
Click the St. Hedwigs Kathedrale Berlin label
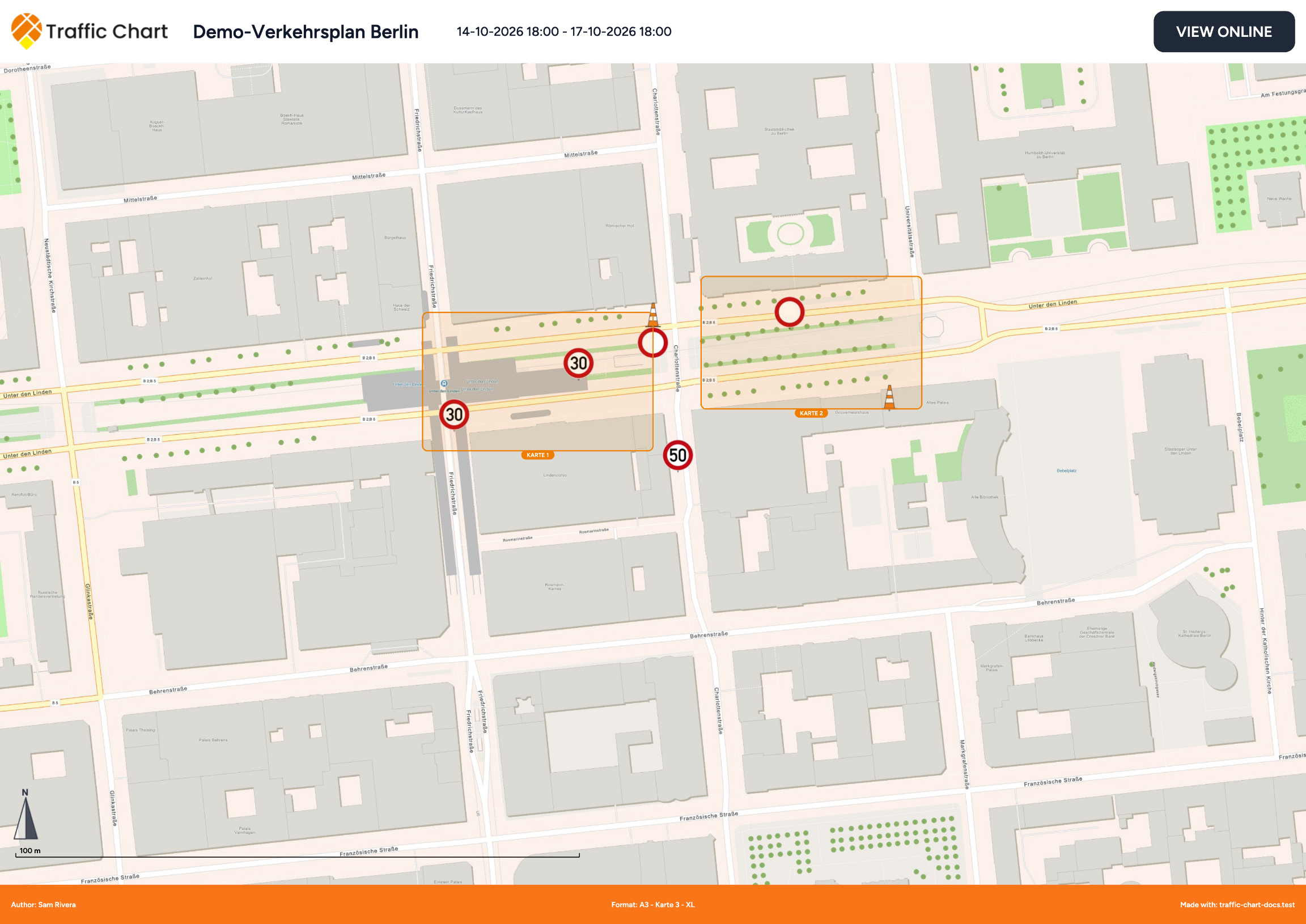(1194, 634)
